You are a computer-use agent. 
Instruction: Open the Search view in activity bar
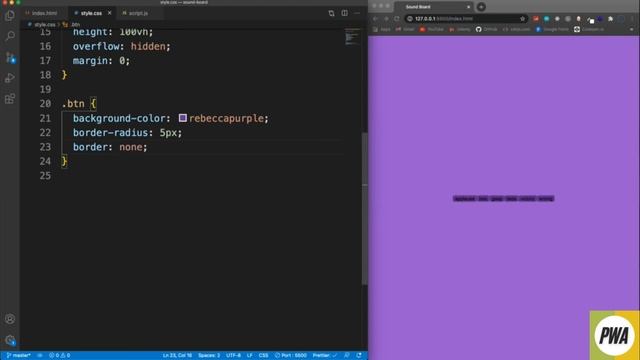[x=10, y=36]
